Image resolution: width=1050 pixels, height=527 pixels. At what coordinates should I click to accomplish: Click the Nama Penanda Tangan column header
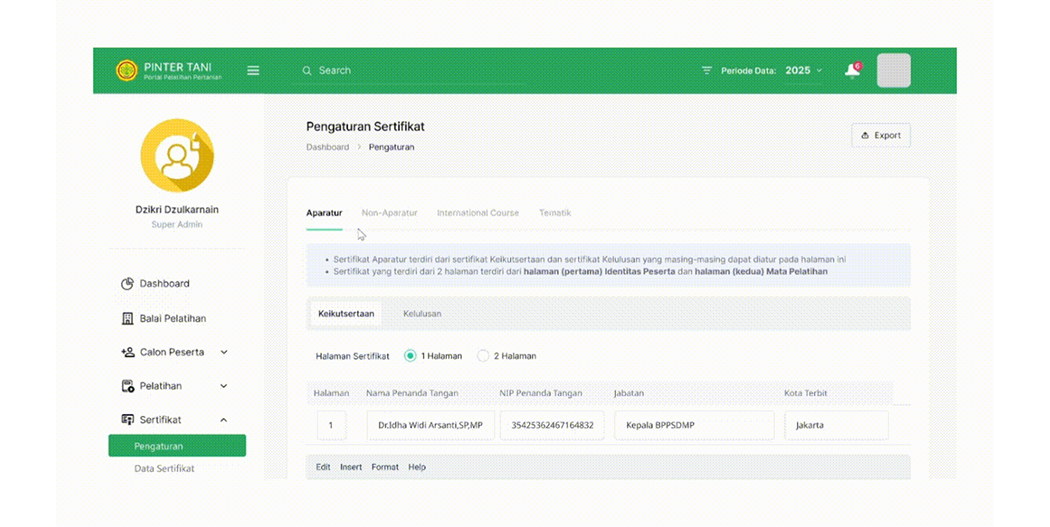(412, 394)
